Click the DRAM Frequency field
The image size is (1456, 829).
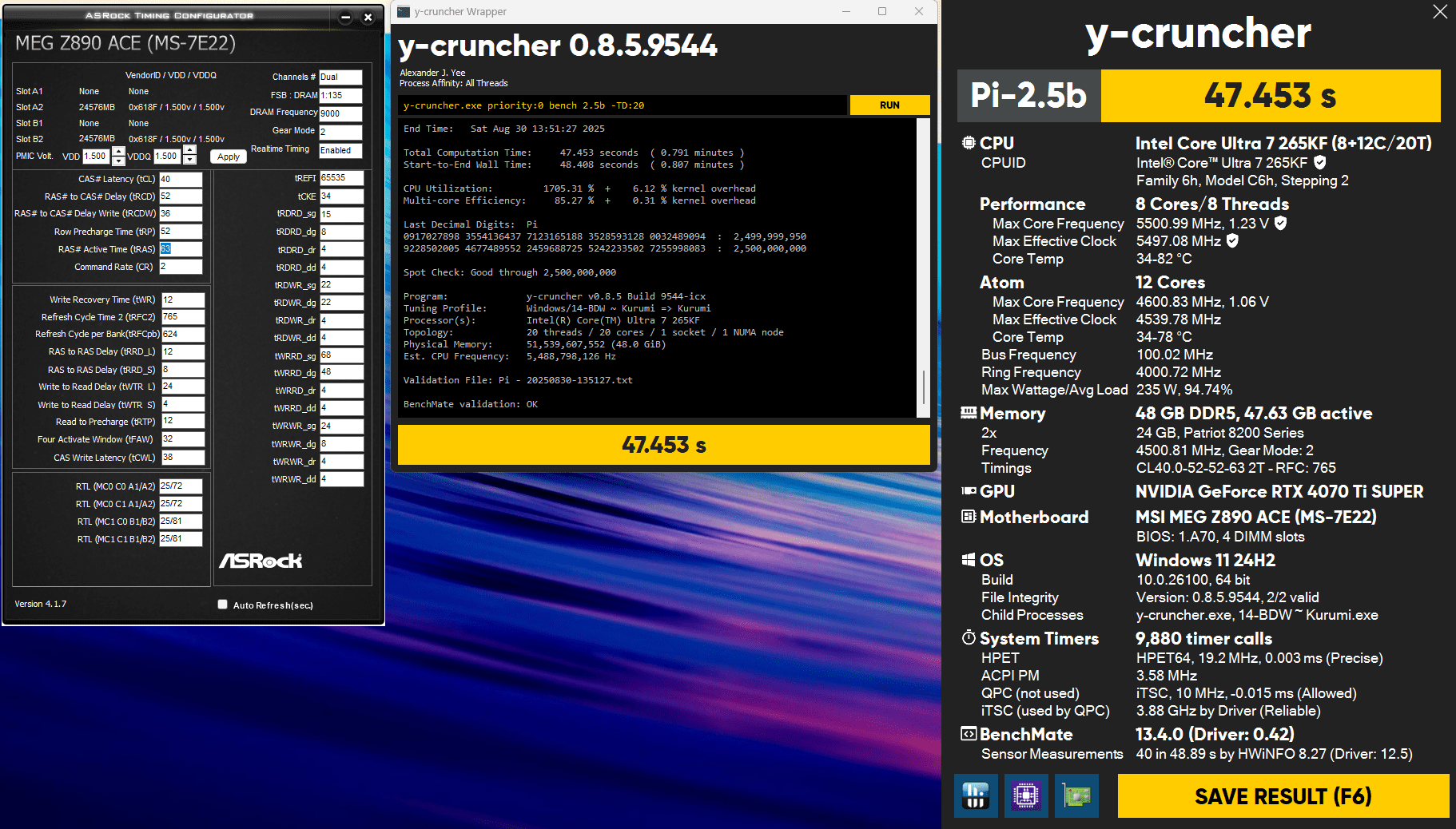coord(340,113)
